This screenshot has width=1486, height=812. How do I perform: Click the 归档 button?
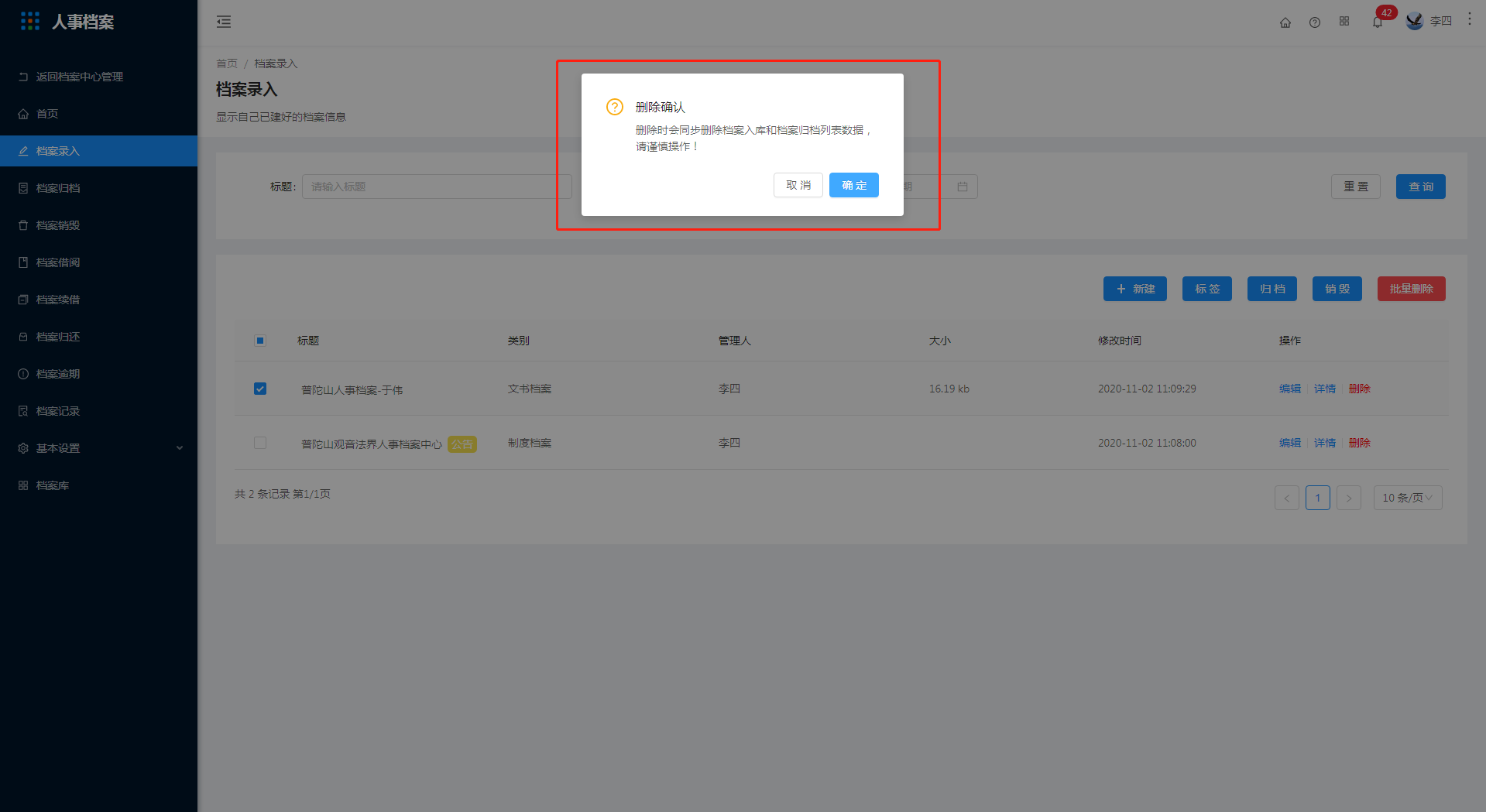(1272, 289)
